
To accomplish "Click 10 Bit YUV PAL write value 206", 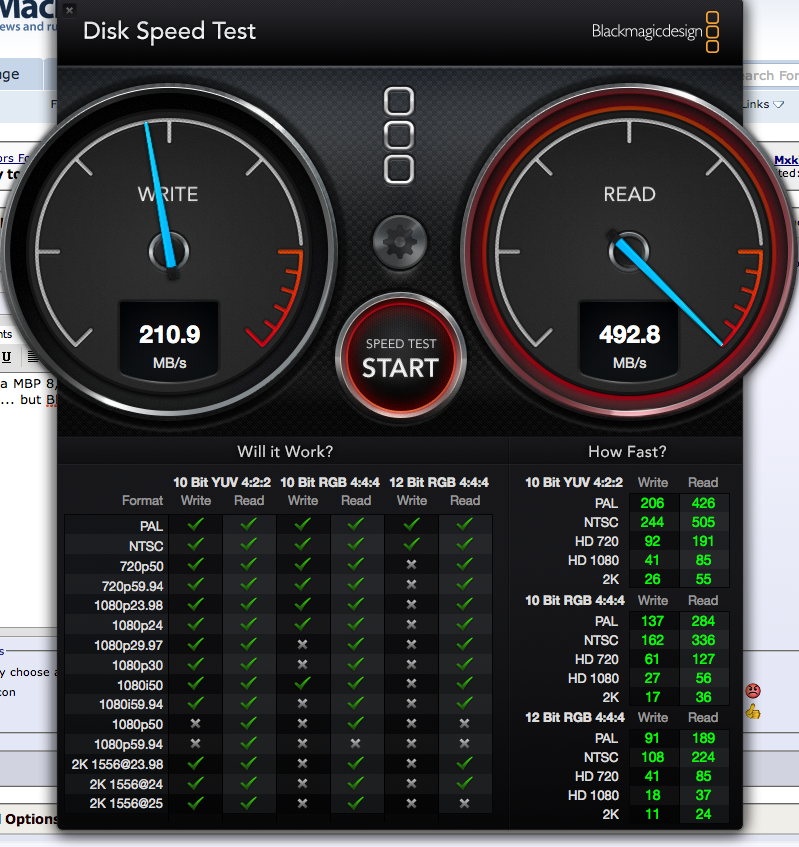I will (x=652, y=503).
